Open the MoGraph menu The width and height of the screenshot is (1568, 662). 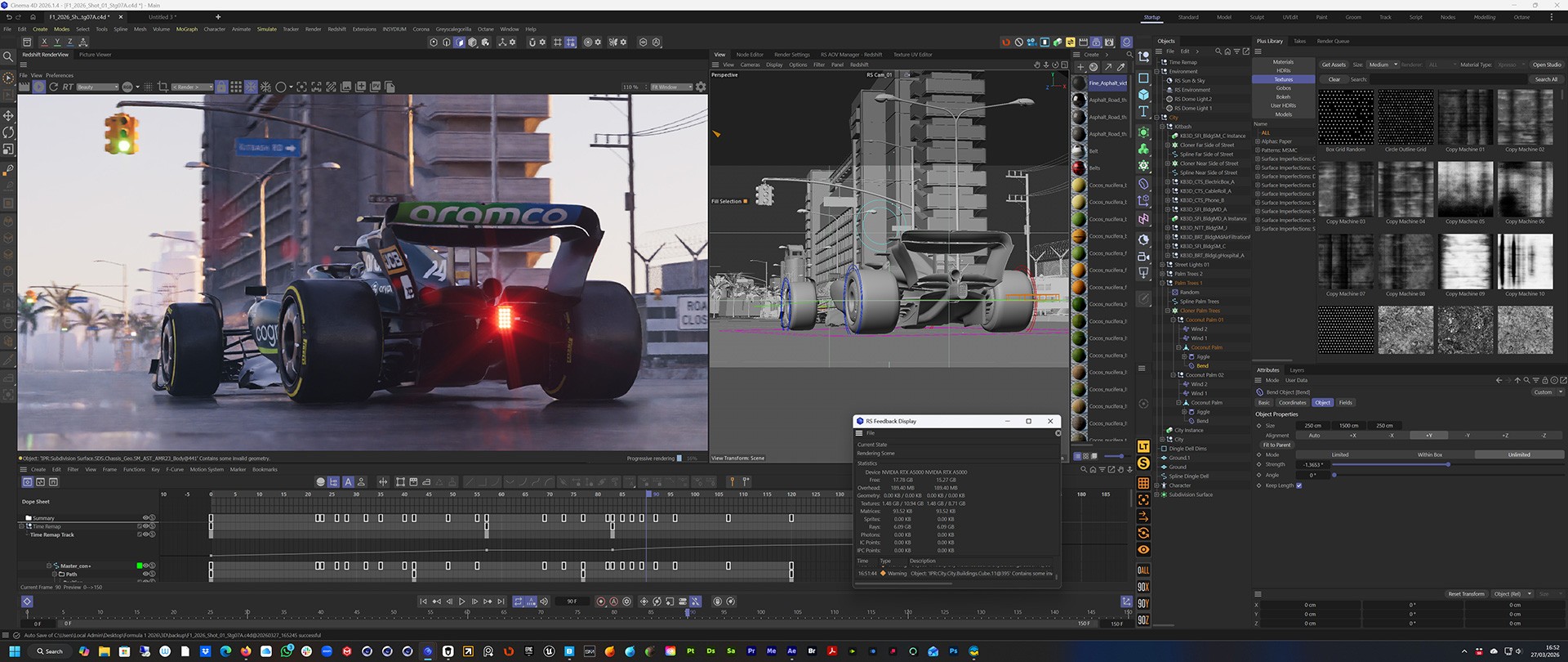[186, 29]
